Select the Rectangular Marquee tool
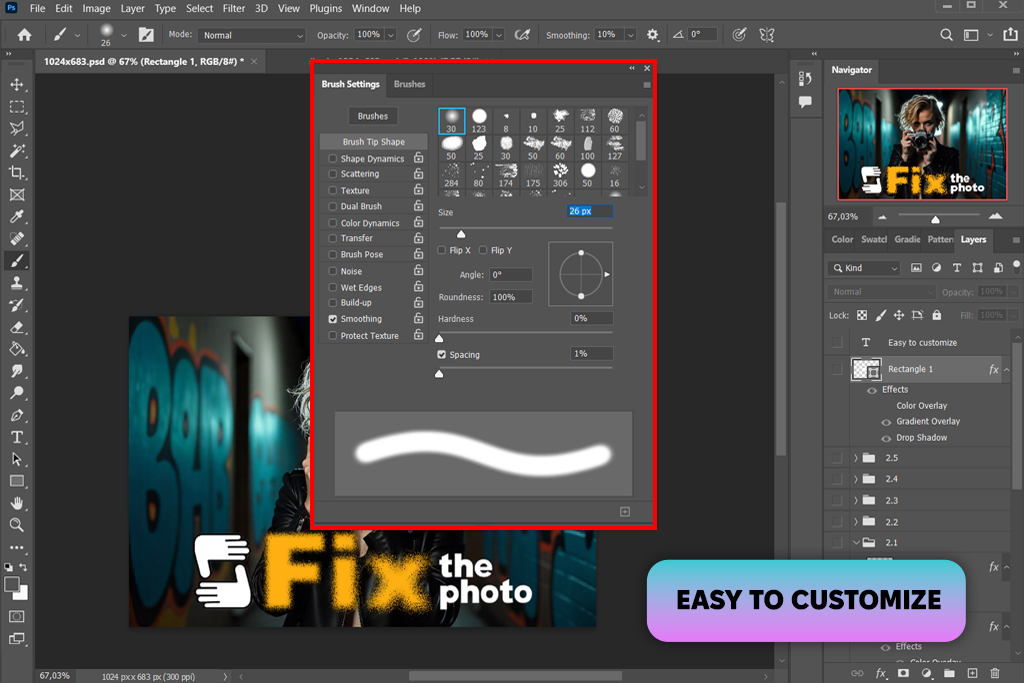 (17, 106)
